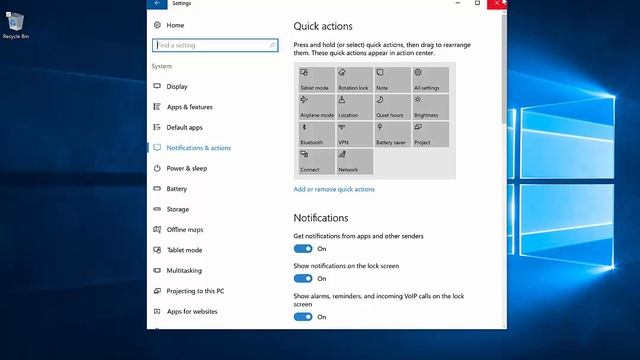The image size is (640, 360).
Task: Toggle Show notifications on the lock screen
Action: pyautogui.click(x=303, y=278)
